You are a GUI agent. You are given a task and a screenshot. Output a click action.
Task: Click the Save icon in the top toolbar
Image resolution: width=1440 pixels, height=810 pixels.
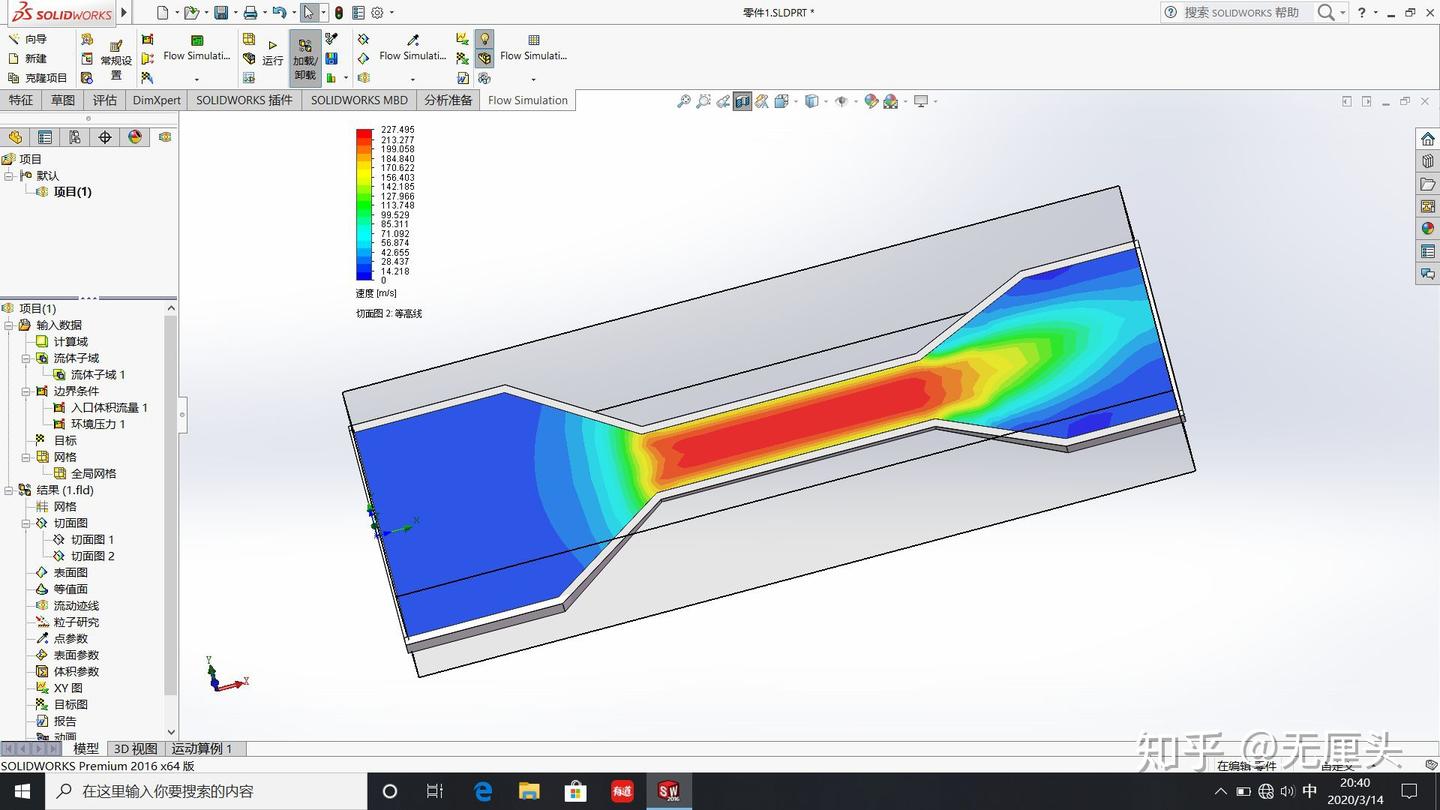pyautogui.click(x=221, y=13)
